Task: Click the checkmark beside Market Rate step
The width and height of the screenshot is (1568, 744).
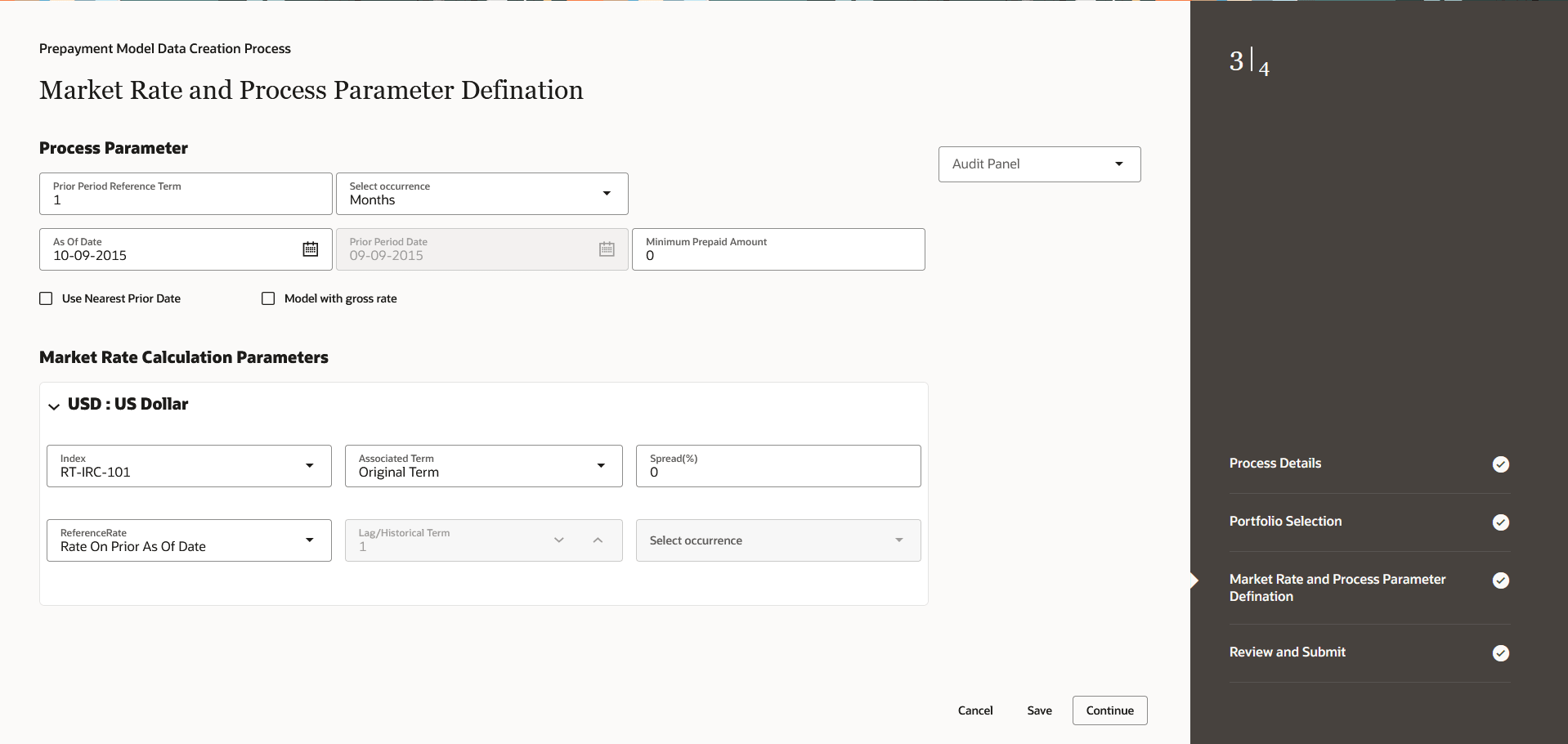Action: (x=1501, y=580)
